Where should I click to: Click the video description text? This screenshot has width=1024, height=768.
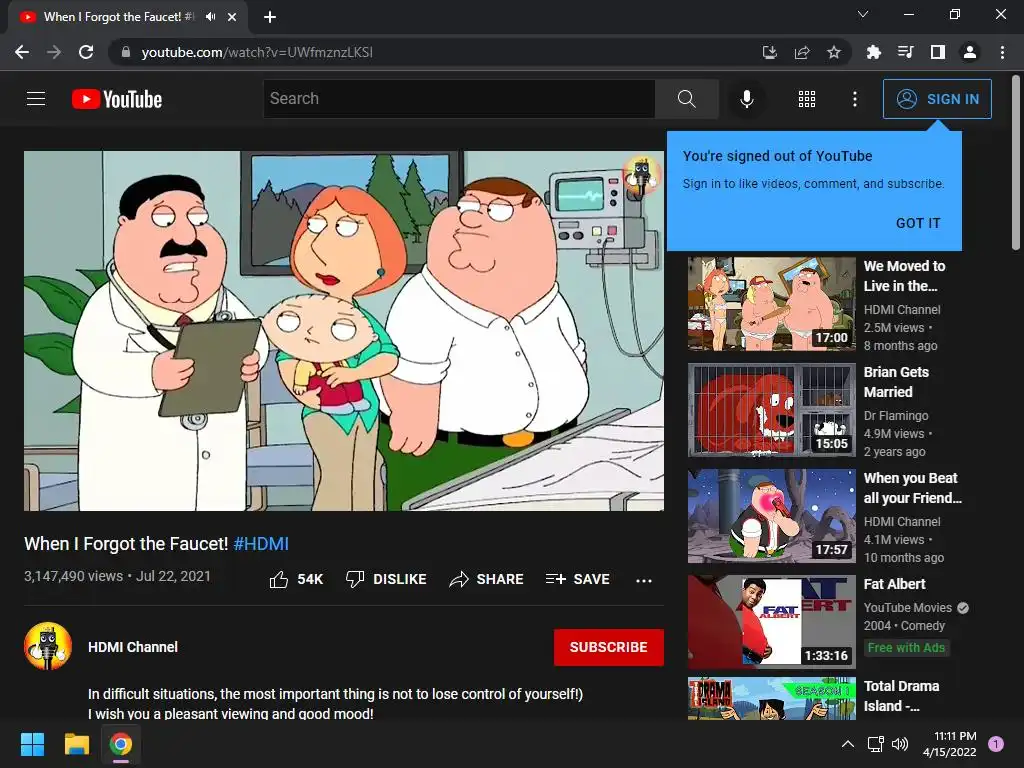tap(336, 703)
